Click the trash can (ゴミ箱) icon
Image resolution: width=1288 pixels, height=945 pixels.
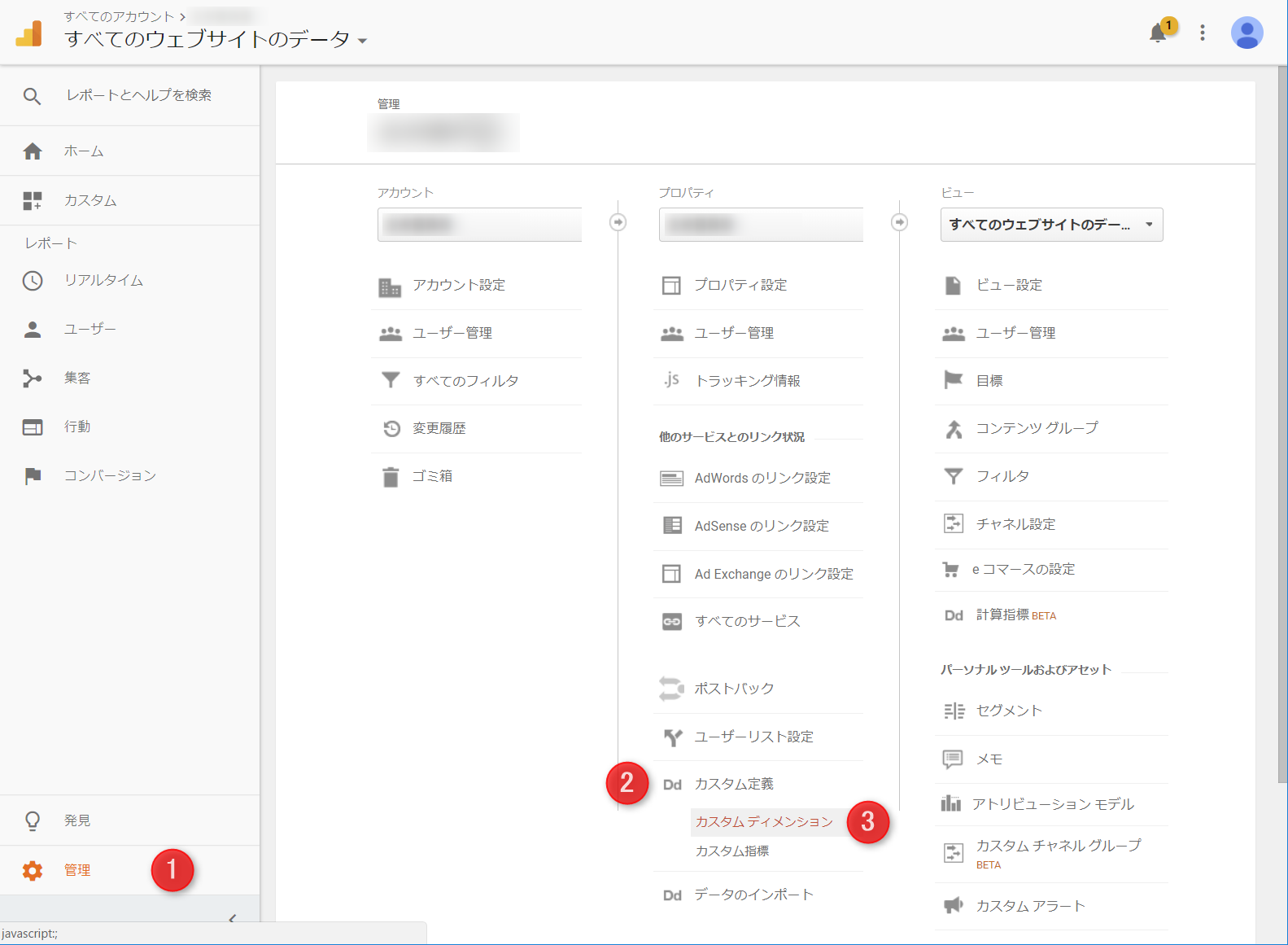click(391, 477)
